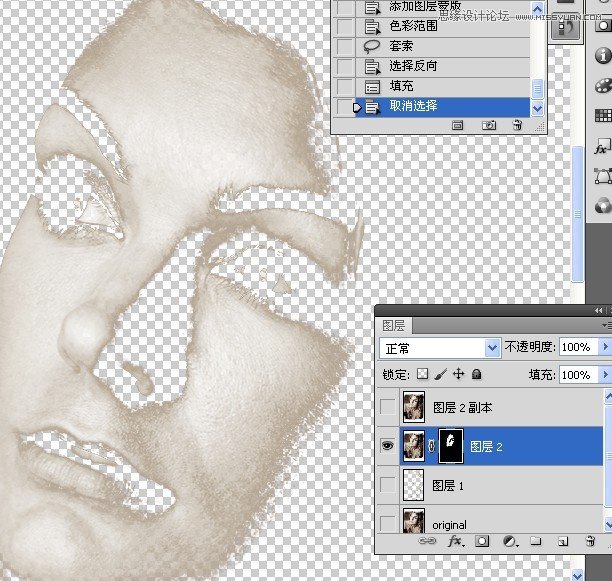Create new snapshot in History panel
The image size is (612, 581).
(489, 125)
